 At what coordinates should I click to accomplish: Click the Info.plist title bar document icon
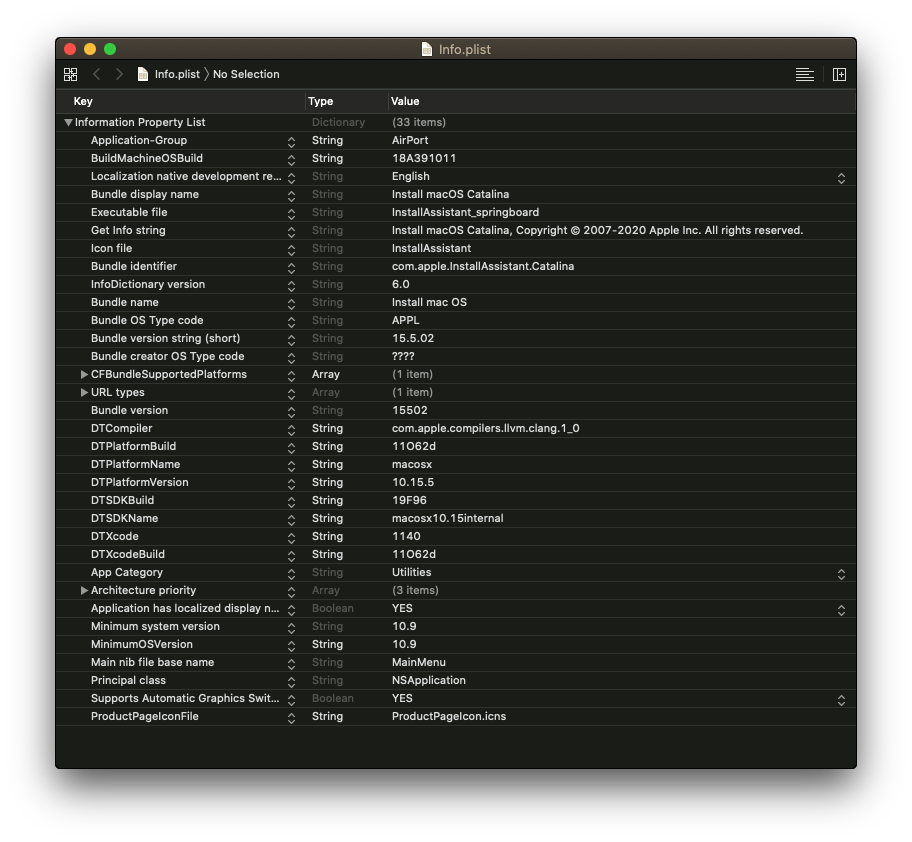428,49
